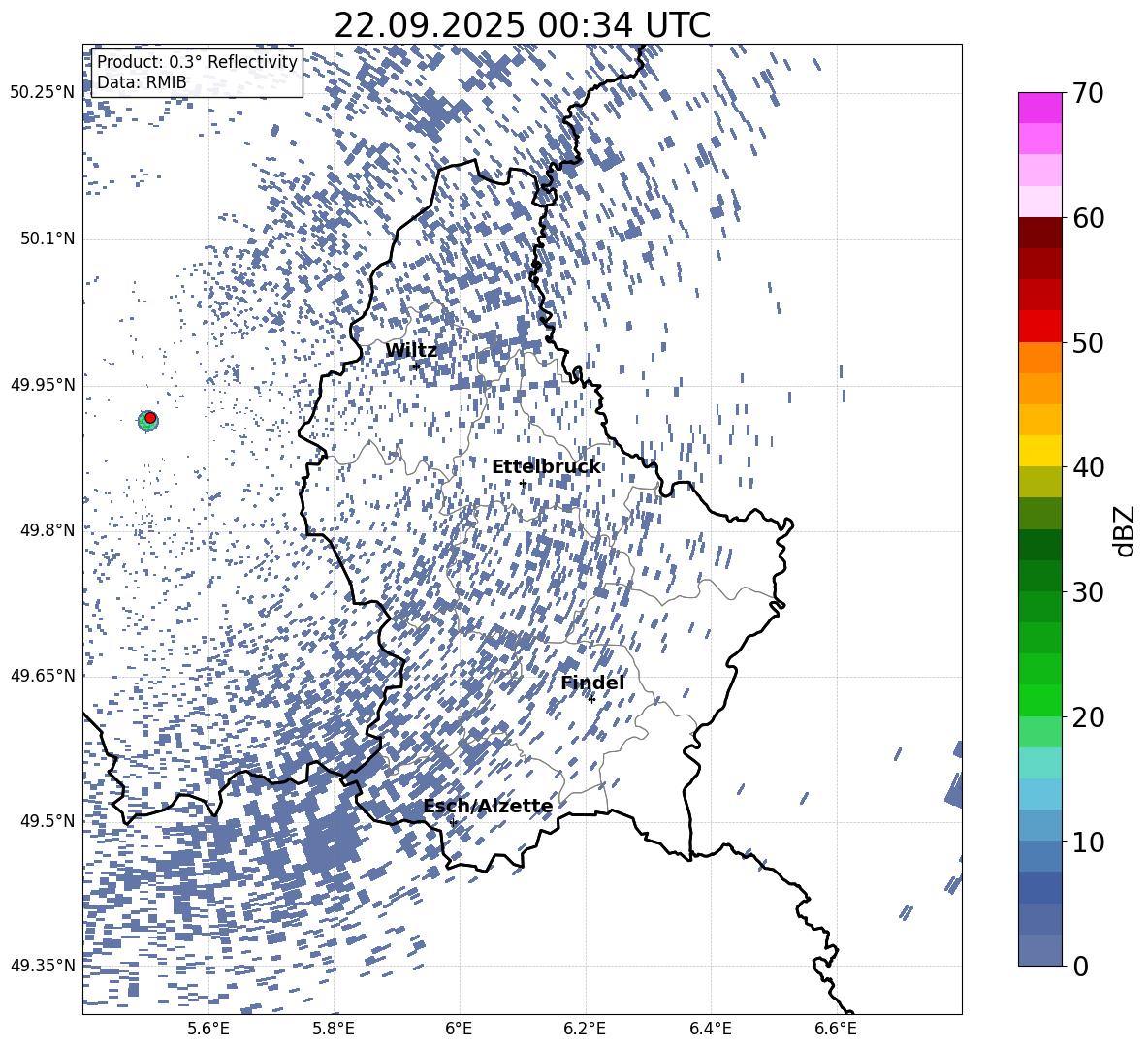Pick the bright green swatch just above 20
The width and height of the screenshot is (1148, 1048).
tap(1040, 700)
